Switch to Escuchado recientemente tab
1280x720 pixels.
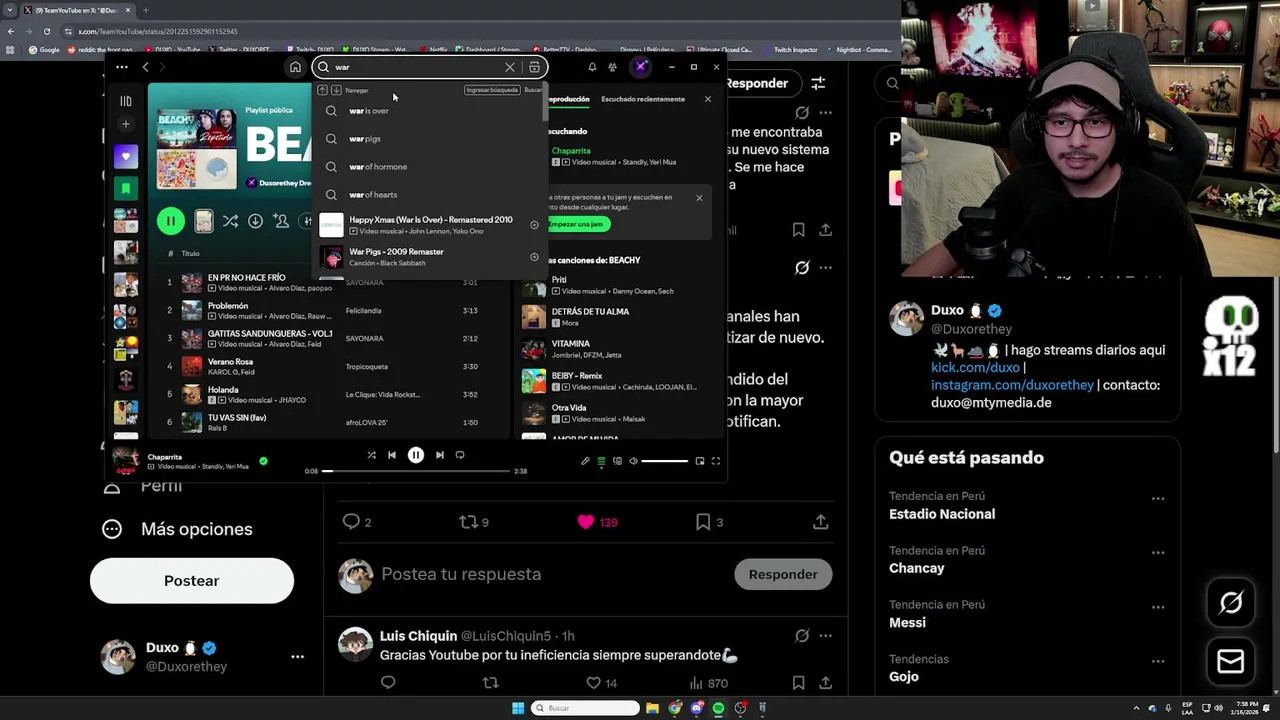point(643,99)
